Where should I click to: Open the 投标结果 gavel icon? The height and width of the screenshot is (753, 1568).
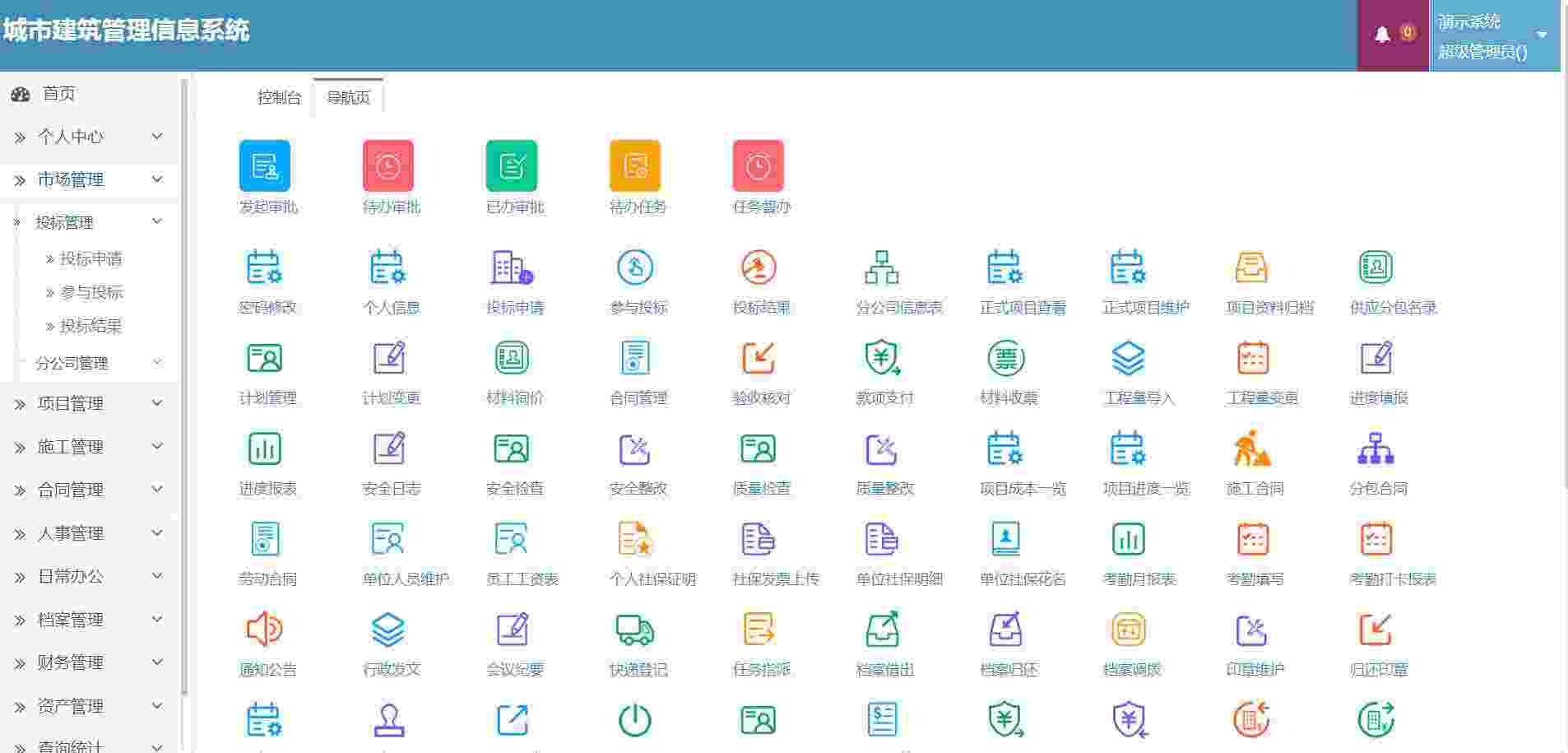click(758, 267)
